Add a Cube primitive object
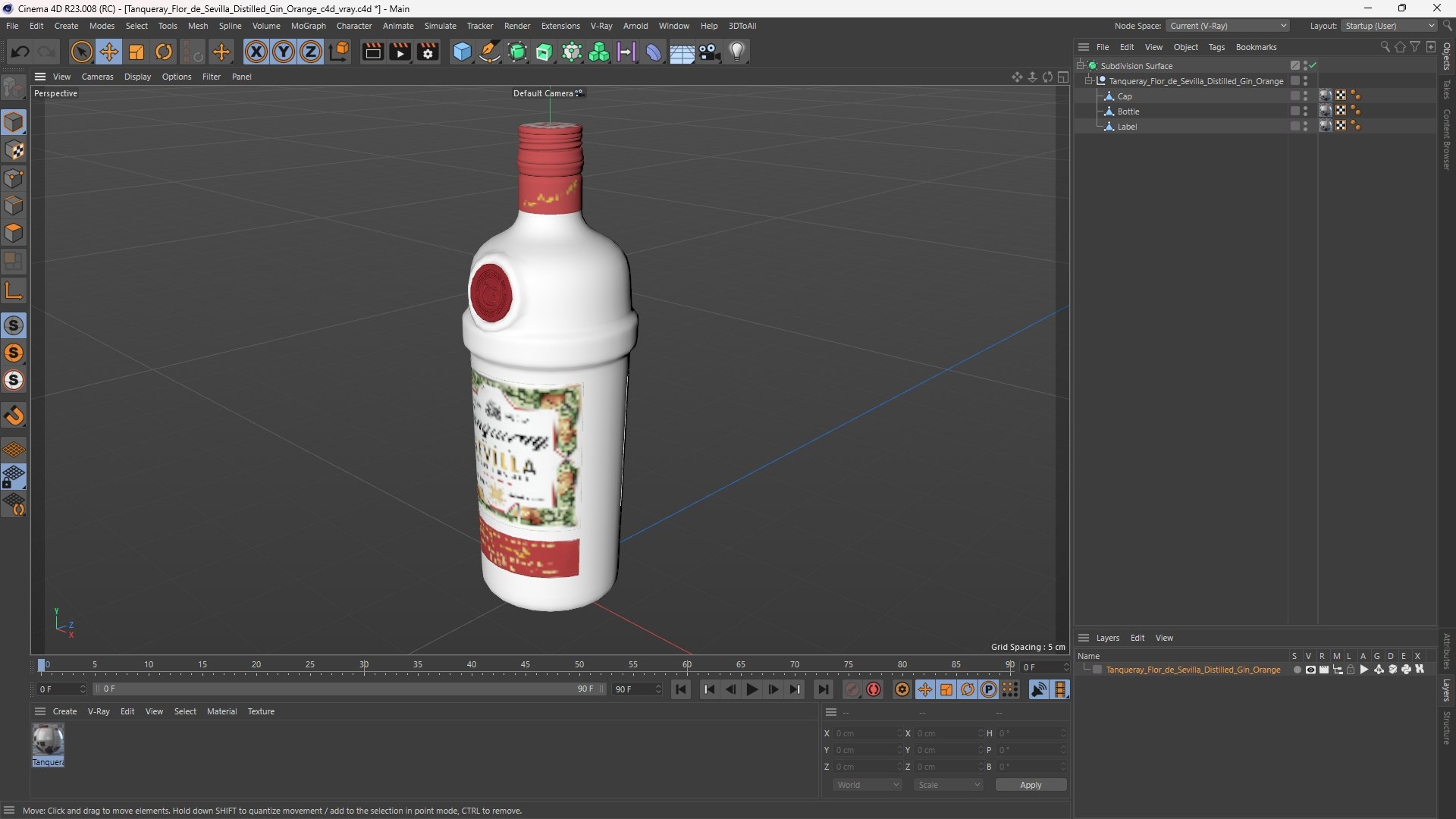The width and height of the screenshot is (1456, 819). pyautogui.click(x=462, y=52)
